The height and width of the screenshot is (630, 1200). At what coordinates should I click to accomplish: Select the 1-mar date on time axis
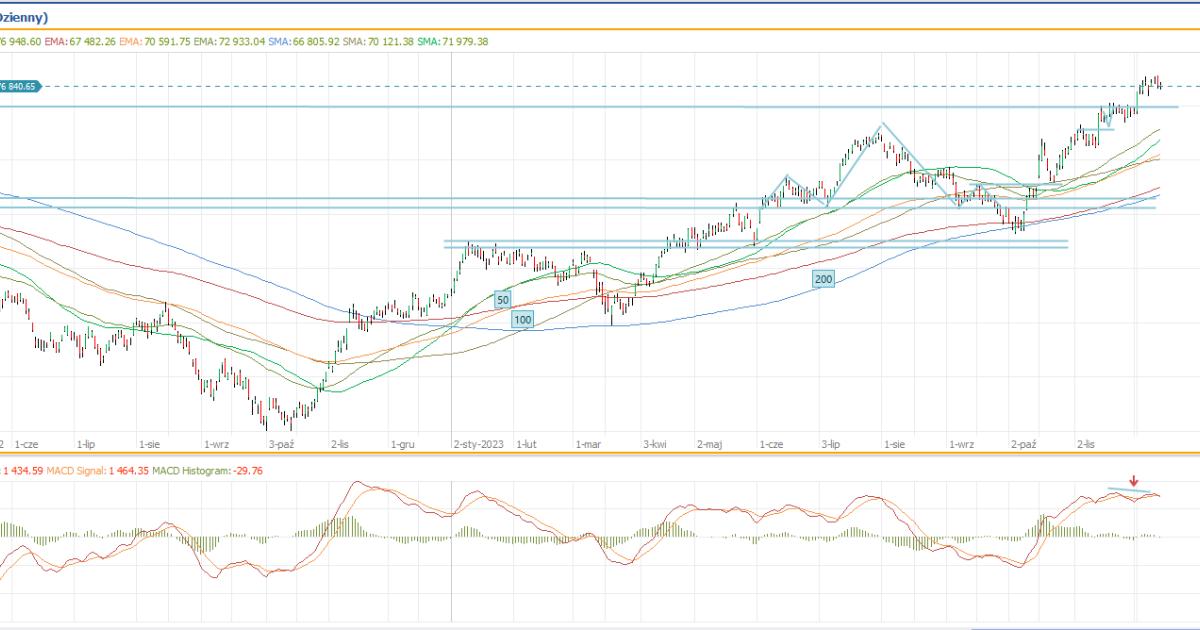coord(588,441)
